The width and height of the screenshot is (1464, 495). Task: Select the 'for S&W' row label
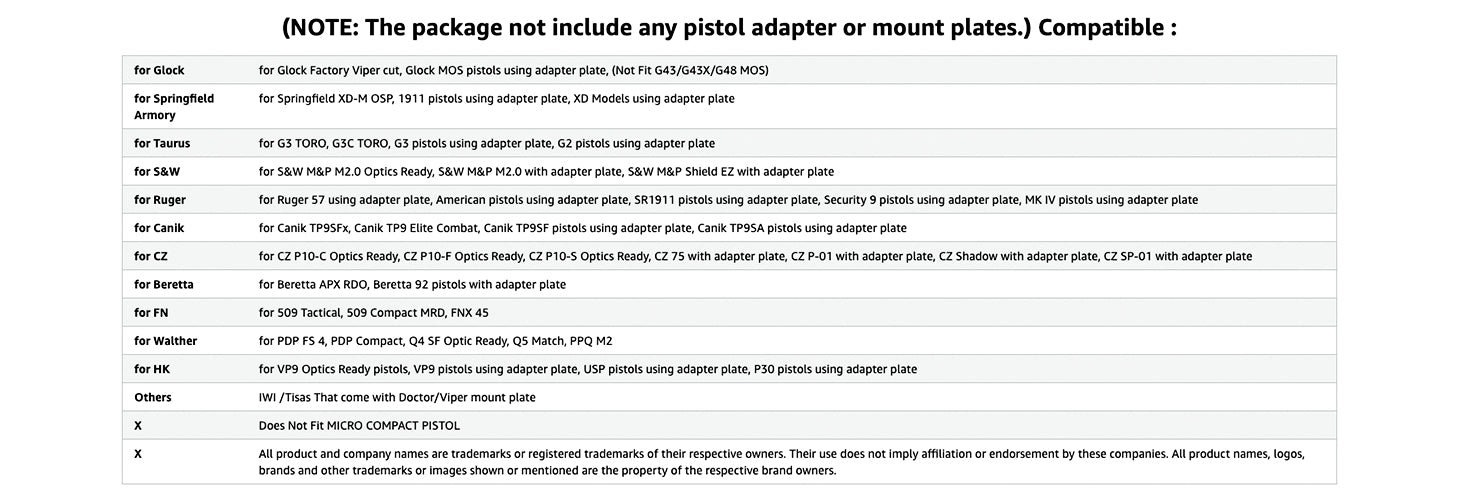point(157,172)
